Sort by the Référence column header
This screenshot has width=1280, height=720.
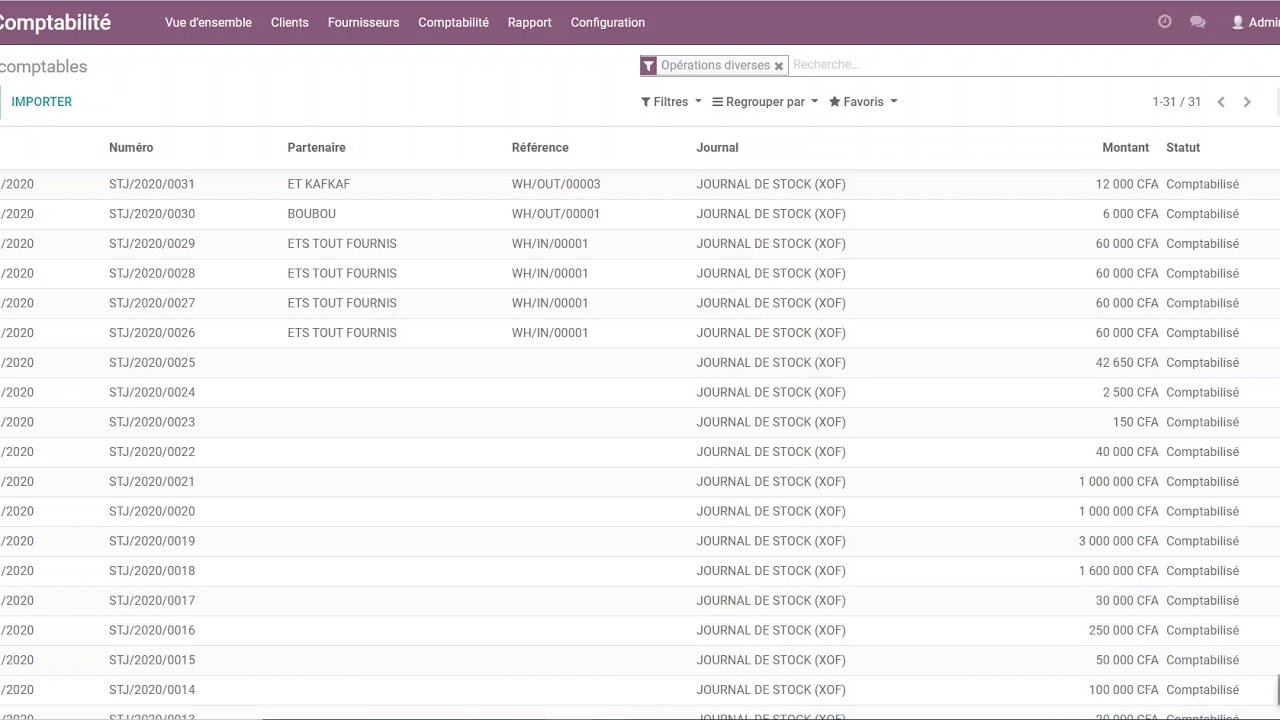click(540, 147)
